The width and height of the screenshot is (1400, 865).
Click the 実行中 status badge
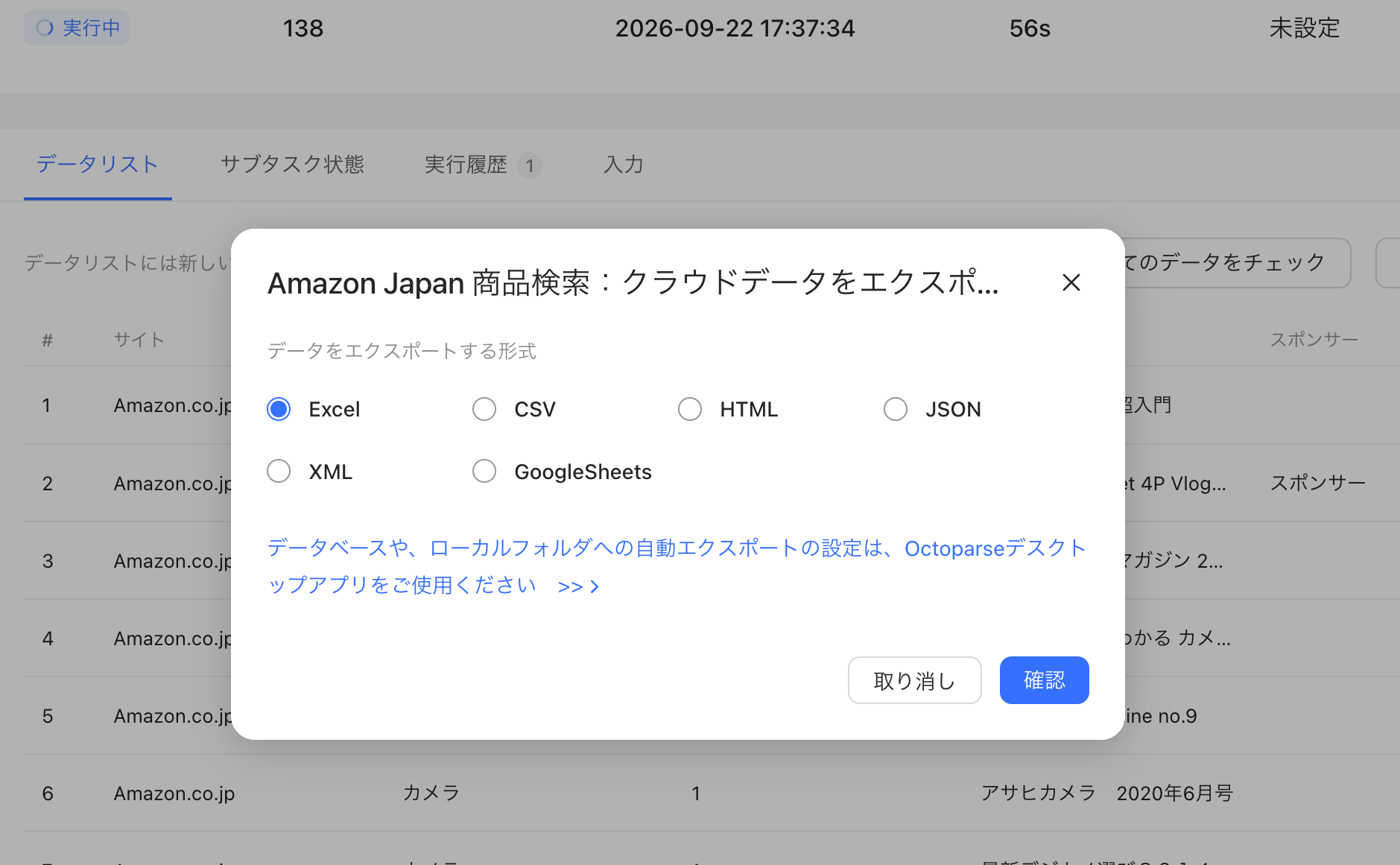[x=77, y=28]
